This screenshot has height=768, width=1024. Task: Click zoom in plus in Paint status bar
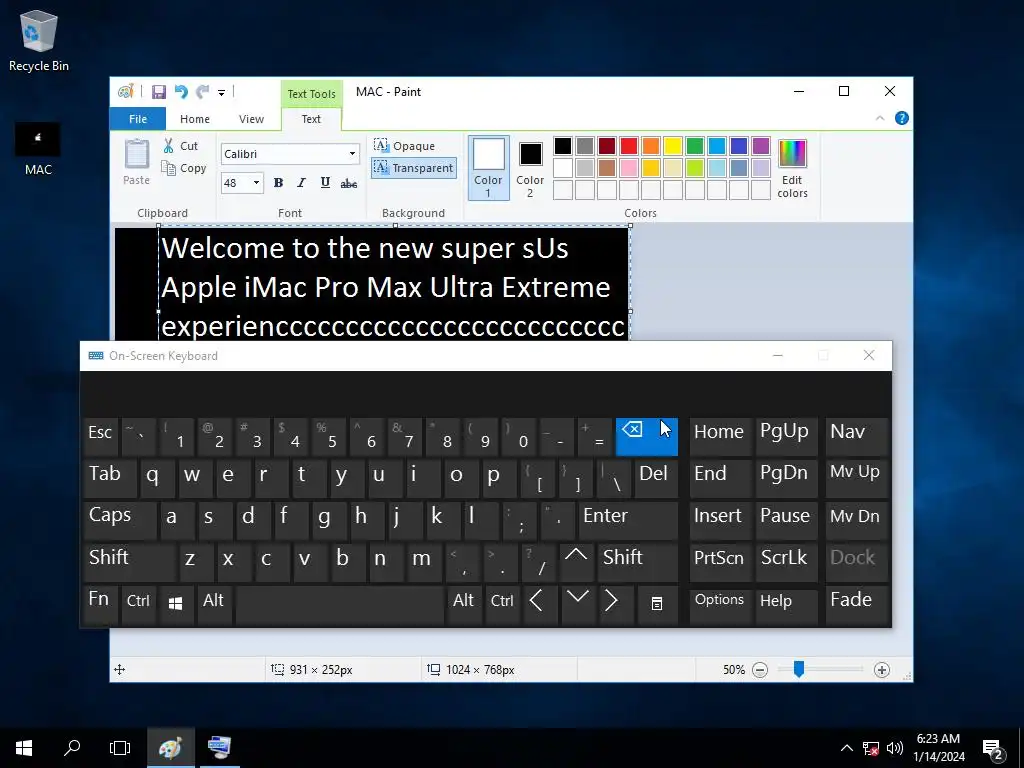tap(882, 670)
